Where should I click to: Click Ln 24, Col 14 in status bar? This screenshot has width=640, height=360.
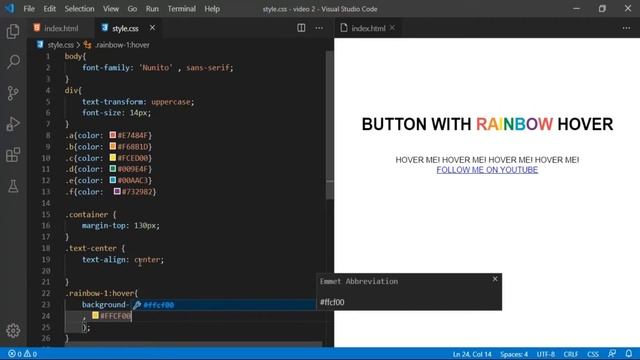[x=472, y=354]
